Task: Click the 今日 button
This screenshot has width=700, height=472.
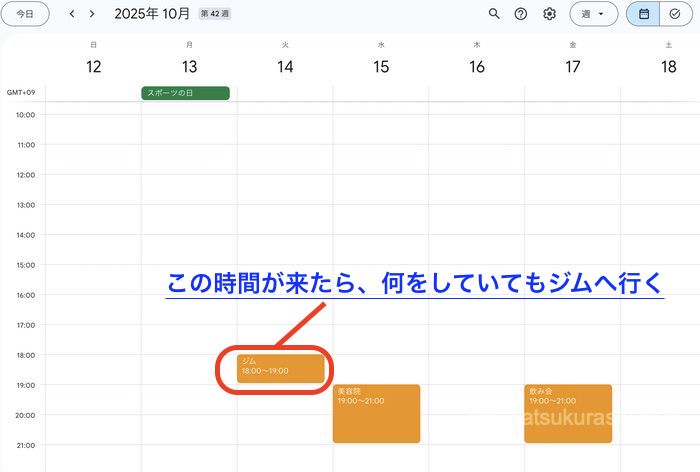Action: click(x=25, y=14)
